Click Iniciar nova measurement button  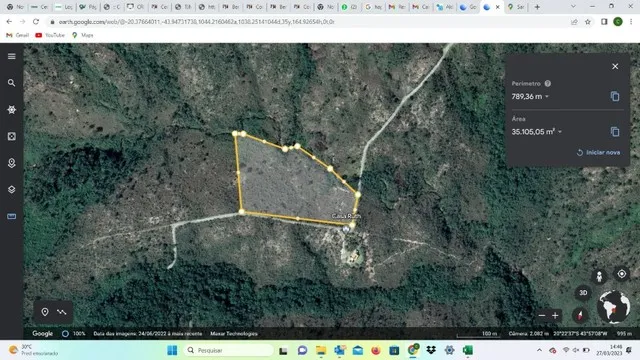[598, 152]
